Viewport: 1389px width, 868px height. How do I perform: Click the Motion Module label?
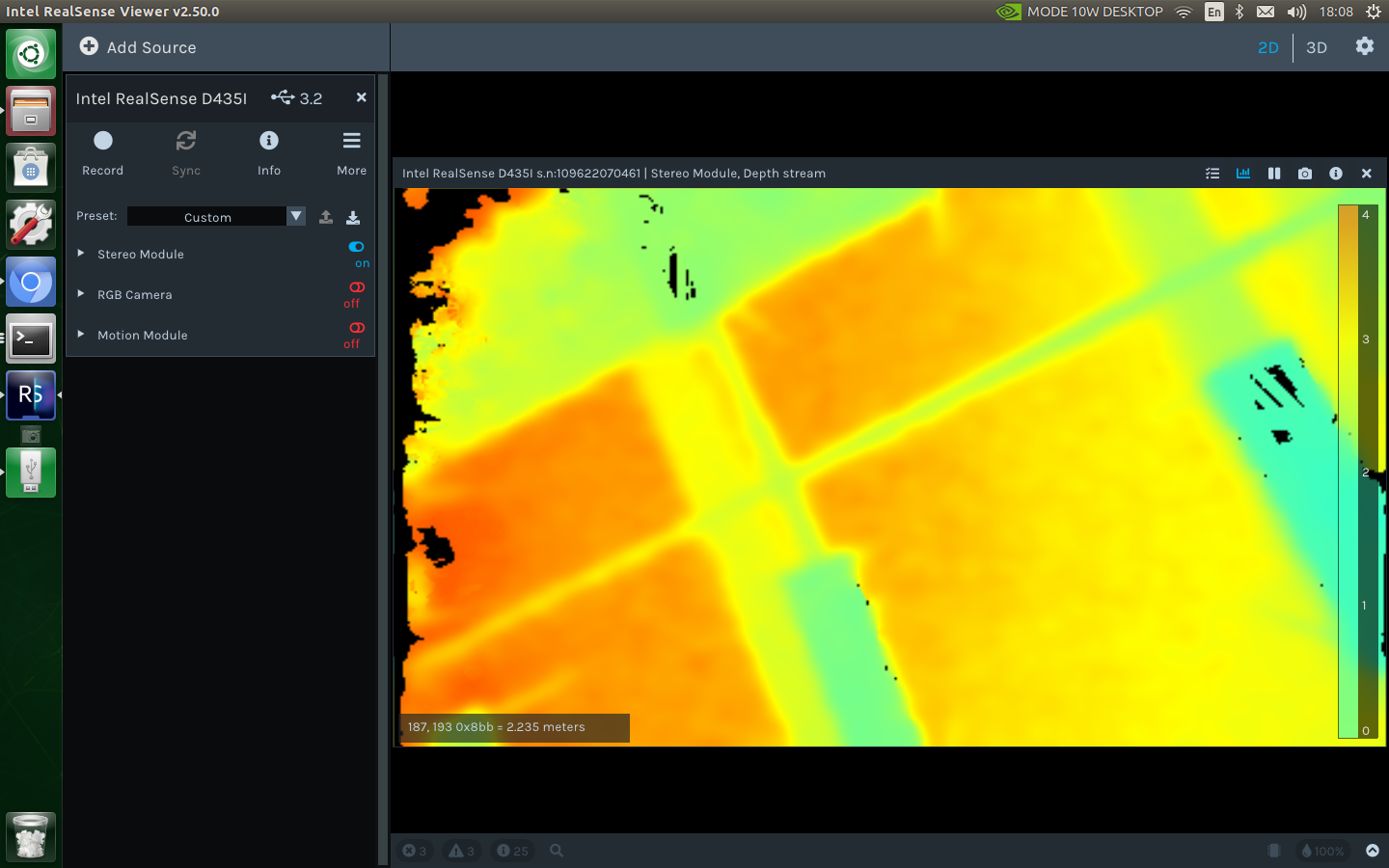pos(143,336)
